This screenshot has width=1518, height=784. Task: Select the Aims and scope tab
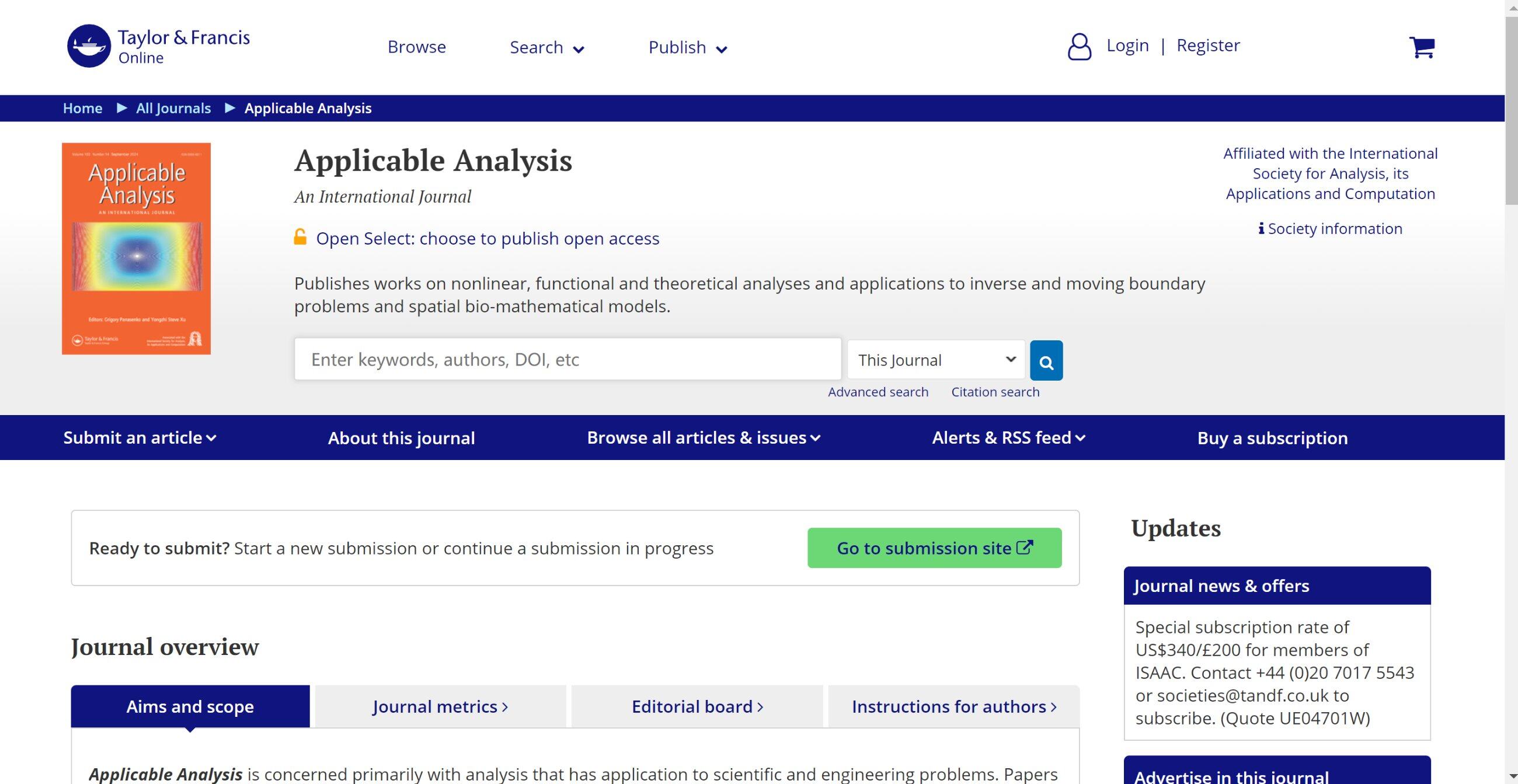click(x=190, y=706)
